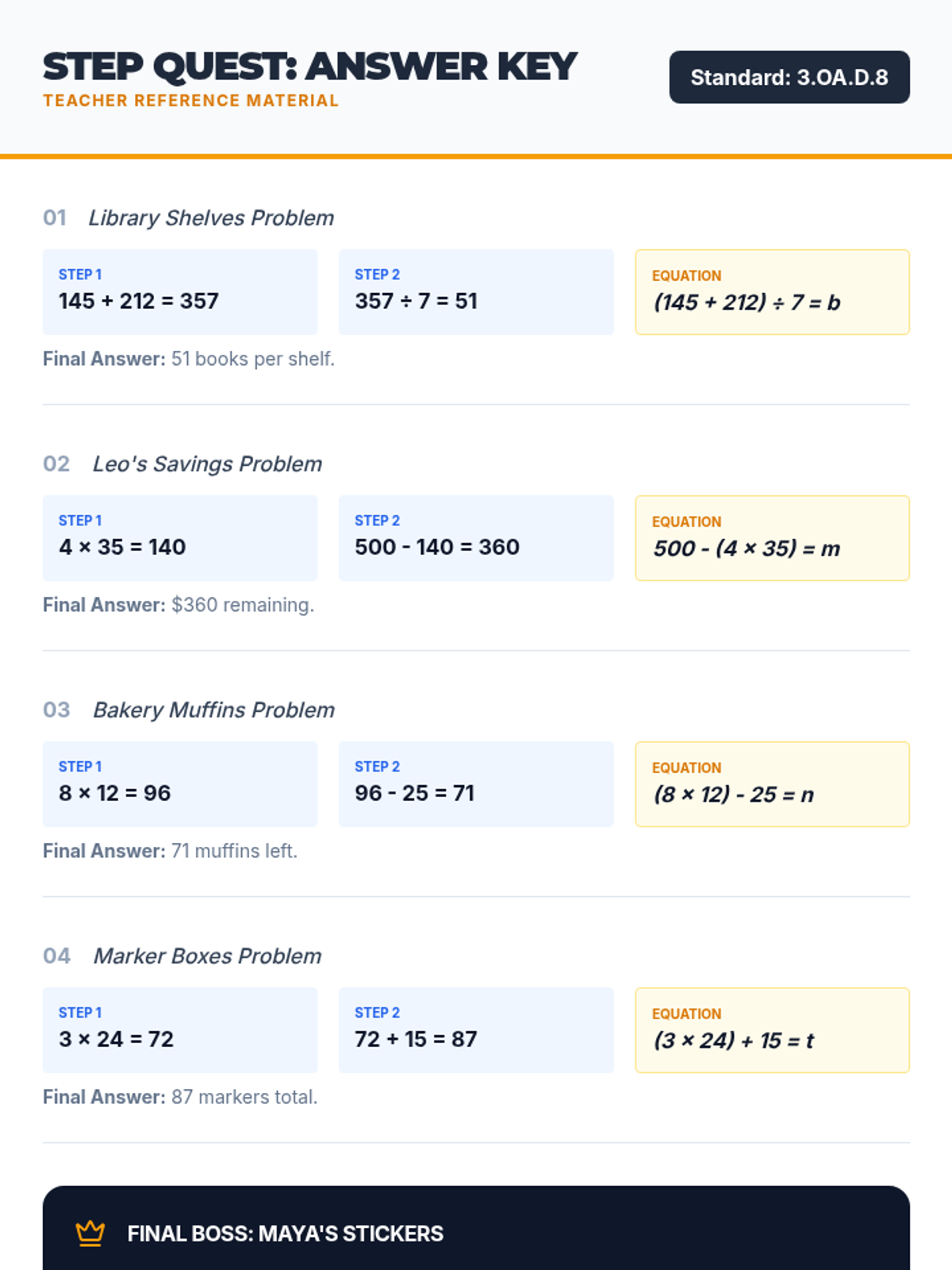The image size is (952, 1270).
Task: Click the Marker Boxes Problem heading
Action: (x=207, y=956)
